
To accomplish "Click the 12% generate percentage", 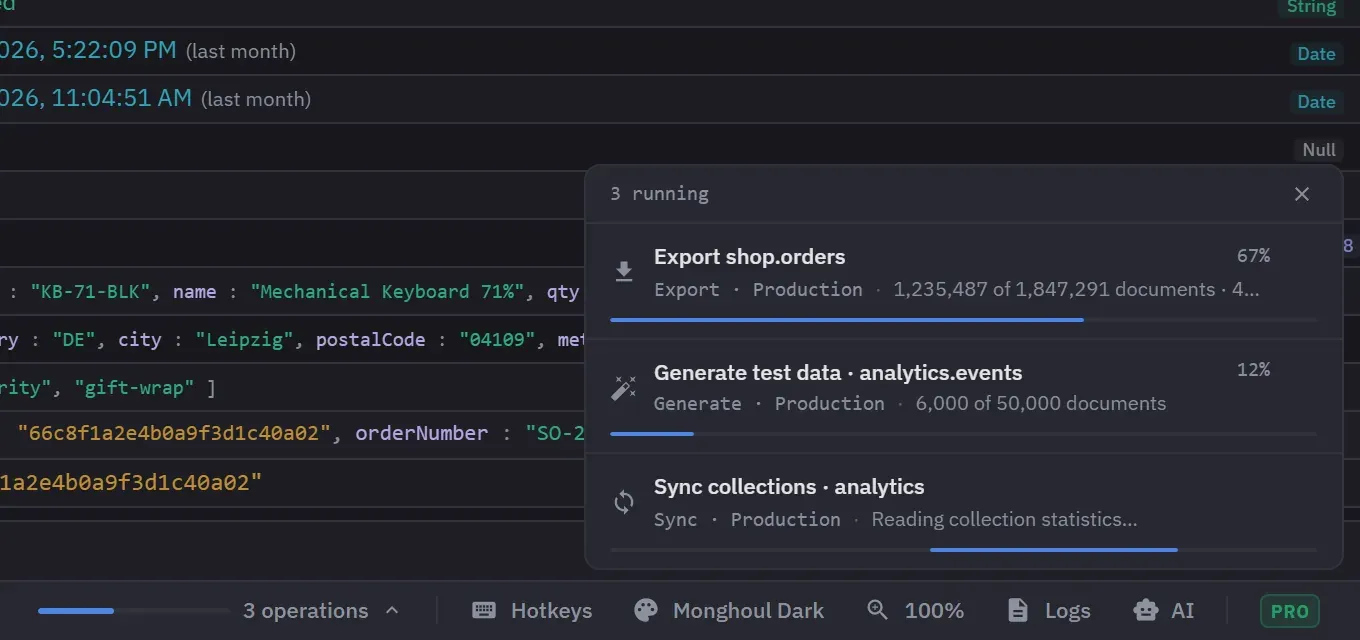I will (x=1253, y=370).
